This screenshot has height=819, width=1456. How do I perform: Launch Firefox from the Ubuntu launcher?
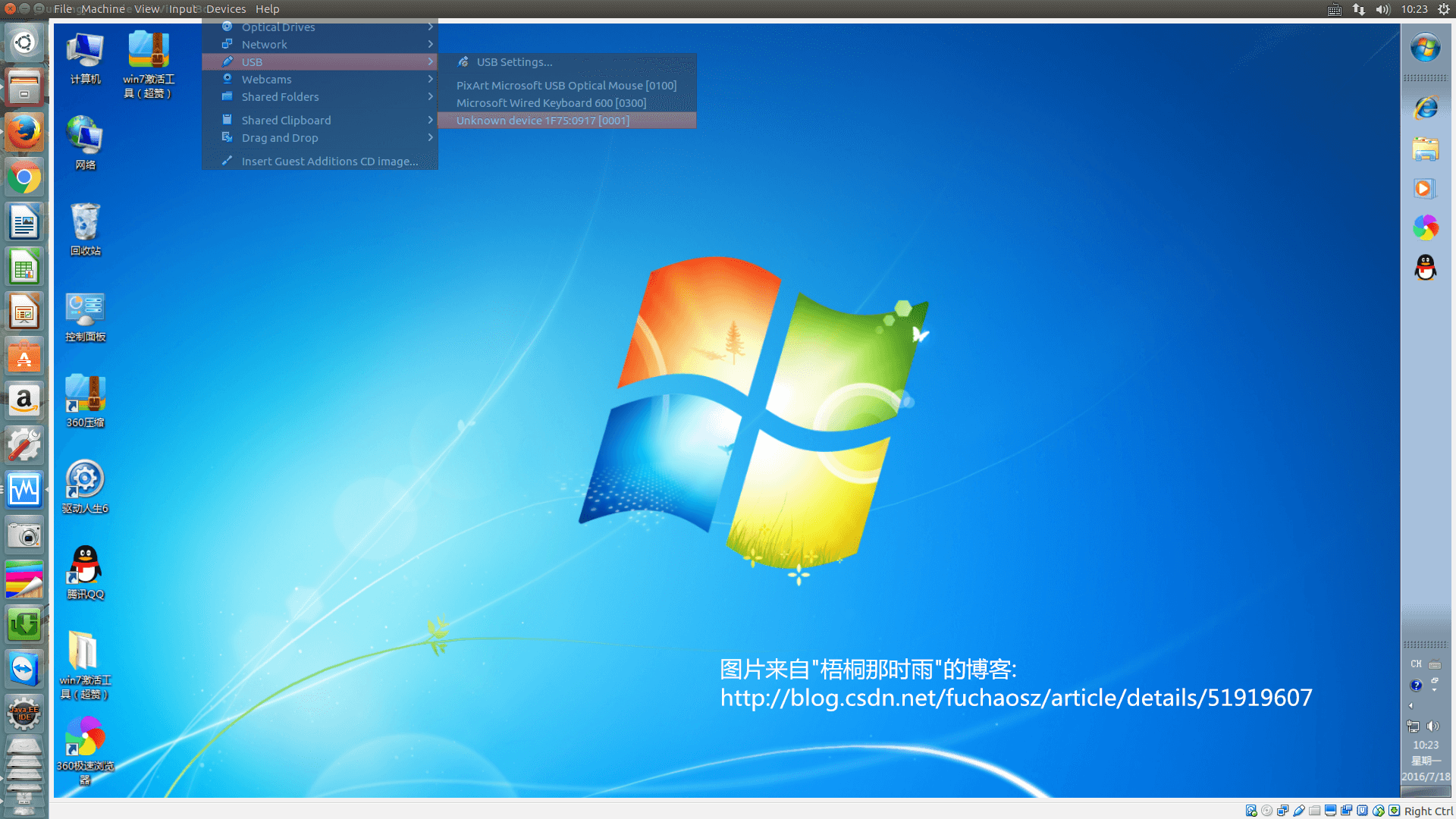[x=24, y=133]
